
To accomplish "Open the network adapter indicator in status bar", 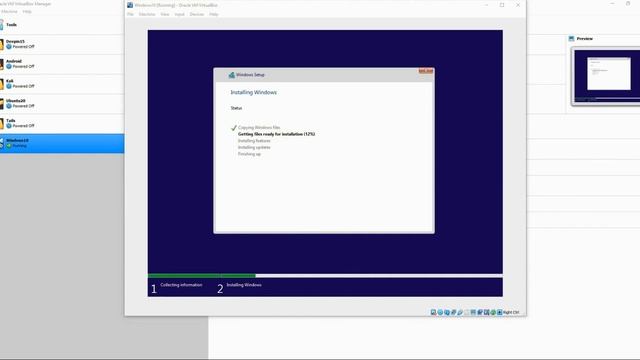I will [x=454, y=312].
